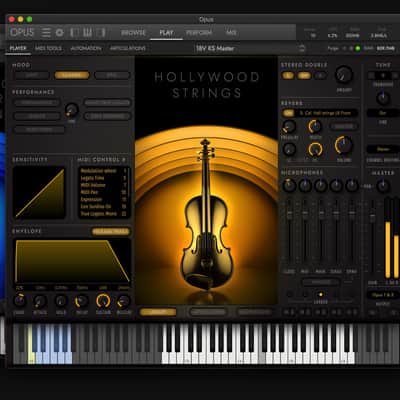Click the instrument up/down preset arrows
This screenshot has height=400, width=400.
point(302,48)
